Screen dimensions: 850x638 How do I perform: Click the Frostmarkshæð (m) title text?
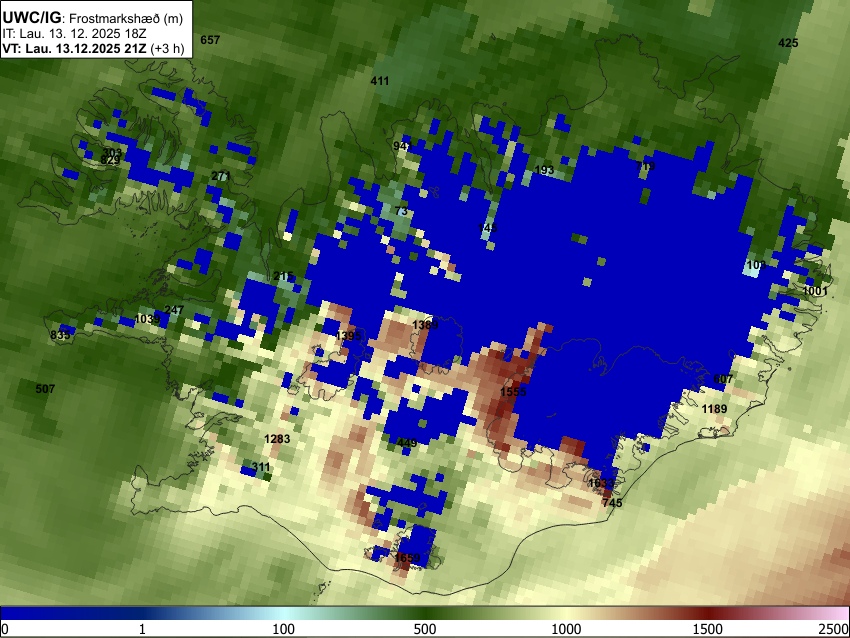pos(126,18)
